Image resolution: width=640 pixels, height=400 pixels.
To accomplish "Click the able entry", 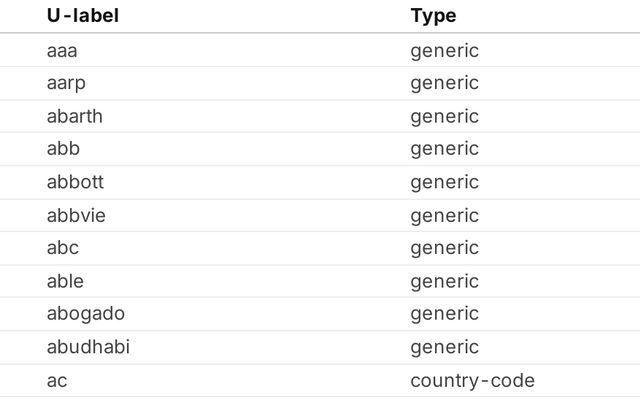I will tap(65, 281).
